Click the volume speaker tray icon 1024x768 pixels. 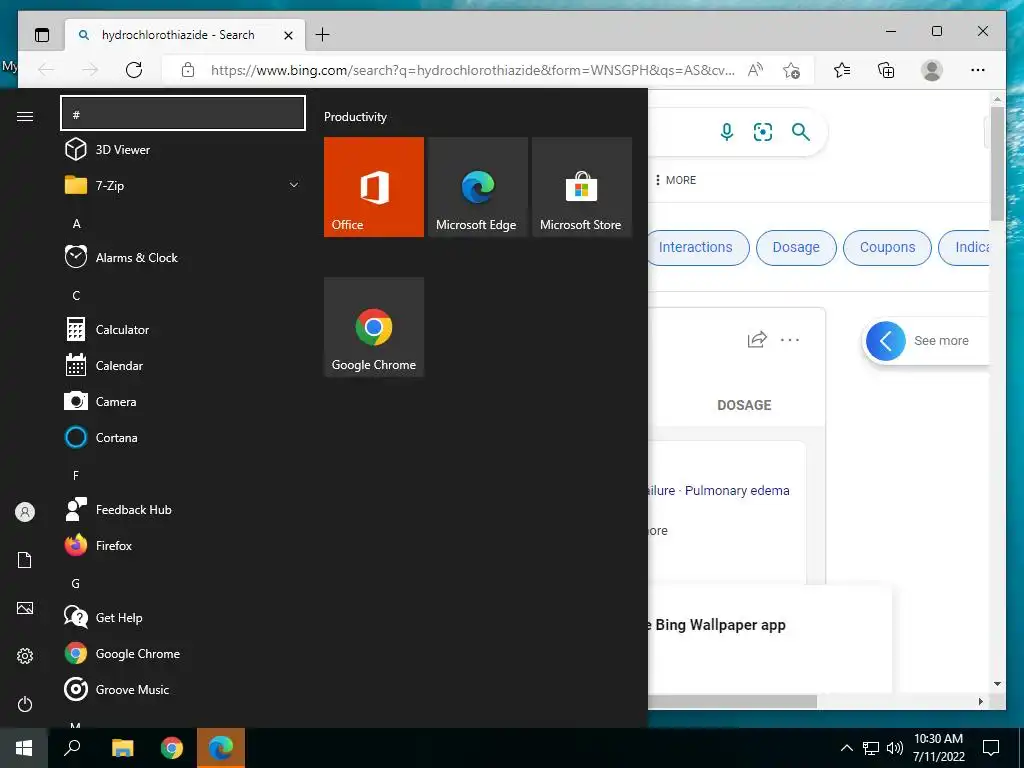click(x=895, y=748)
